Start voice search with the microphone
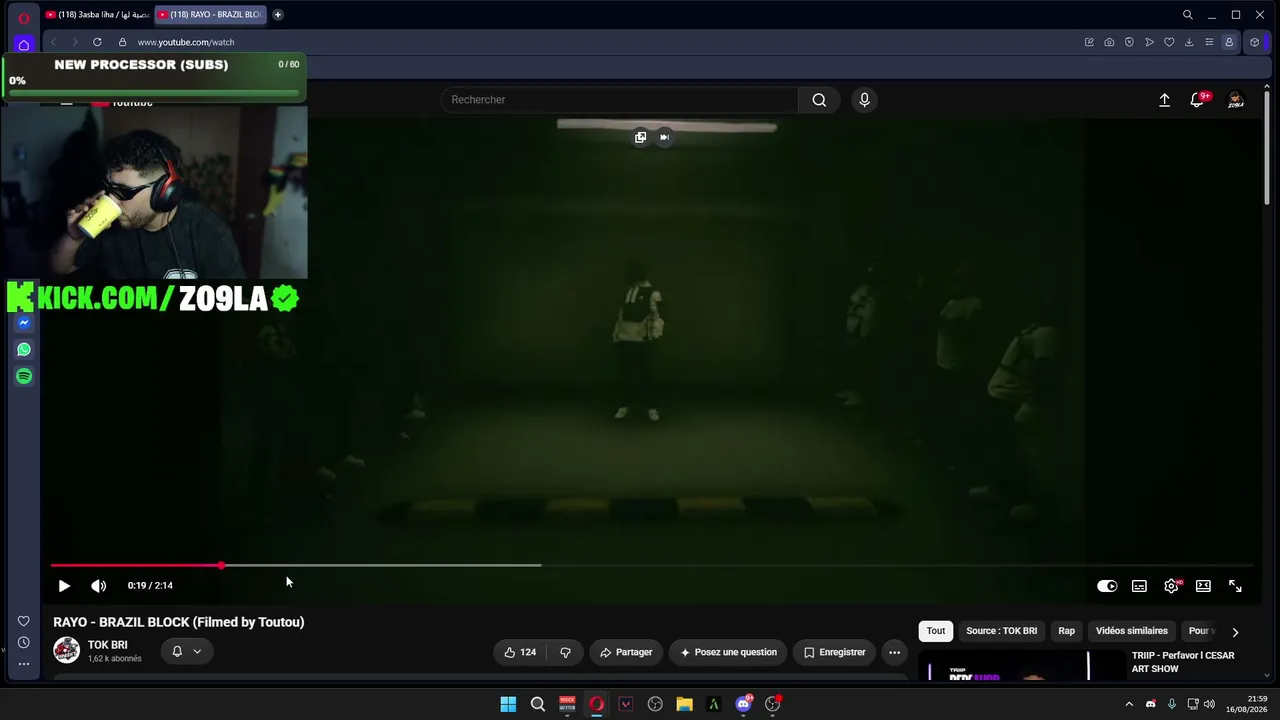1280x720 pixels. tap(865, 100)
